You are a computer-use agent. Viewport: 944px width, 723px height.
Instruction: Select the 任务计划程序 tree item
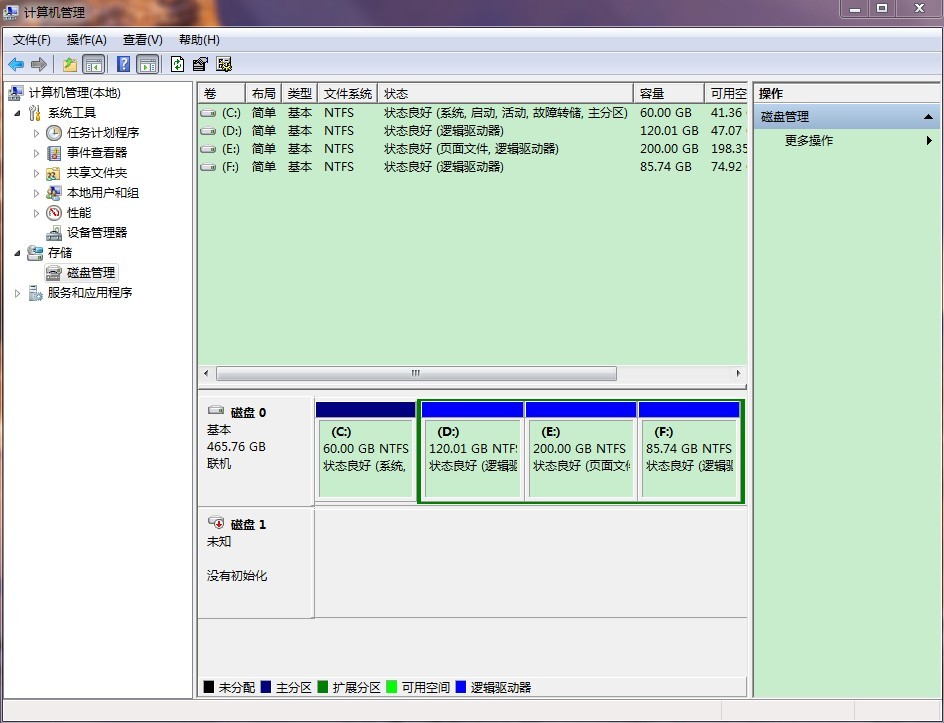(x=102, y=132)
